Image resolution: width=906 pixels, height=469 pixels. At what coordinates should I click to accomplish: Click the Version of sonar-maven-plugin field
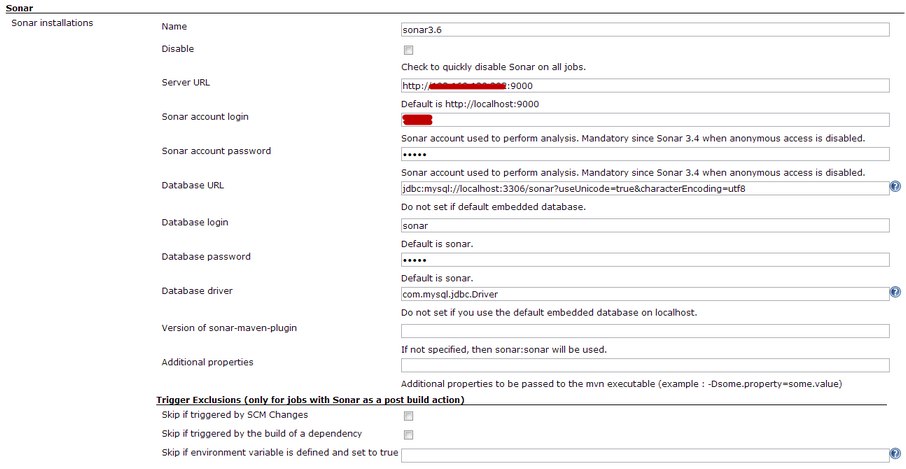(645, 331)
